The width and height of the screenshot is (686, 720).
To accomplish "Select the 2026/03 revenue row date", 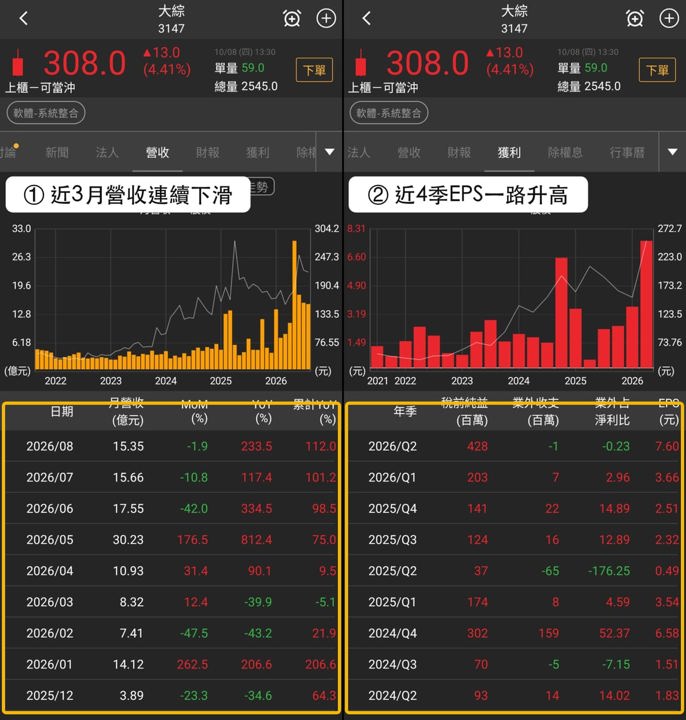I will click(50, 602).
